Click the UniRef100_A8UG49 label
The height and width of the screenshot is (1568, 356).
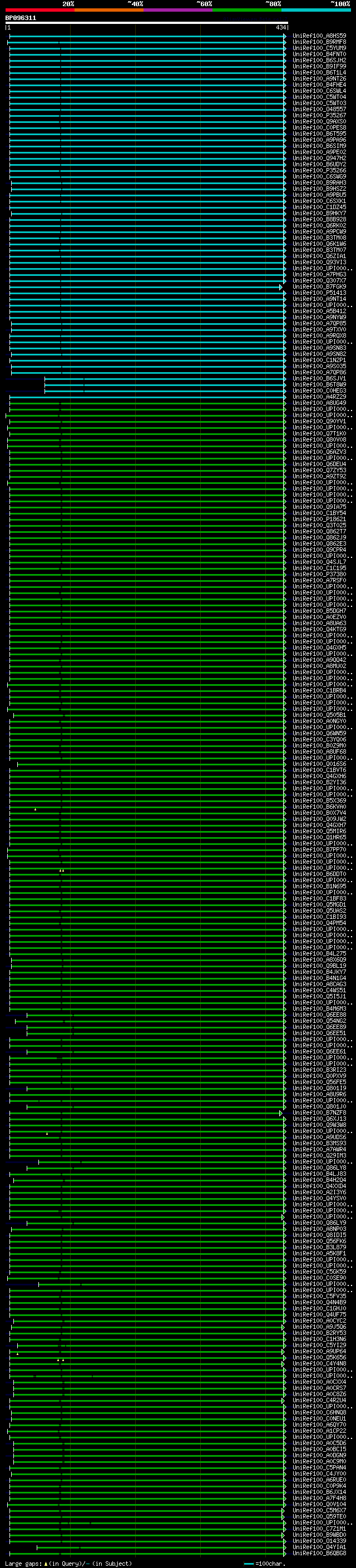point(319,403)
